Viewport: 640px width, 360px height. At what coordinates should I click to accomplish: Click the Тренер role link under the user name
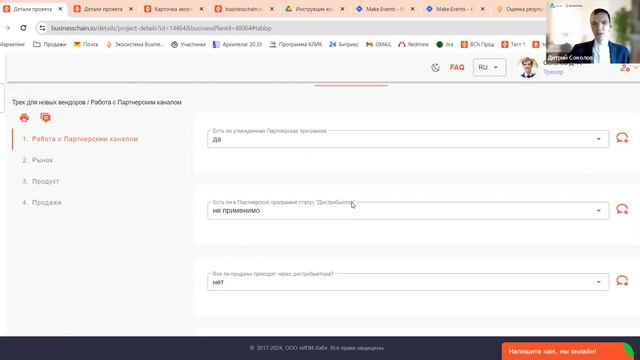pos(553,72)
